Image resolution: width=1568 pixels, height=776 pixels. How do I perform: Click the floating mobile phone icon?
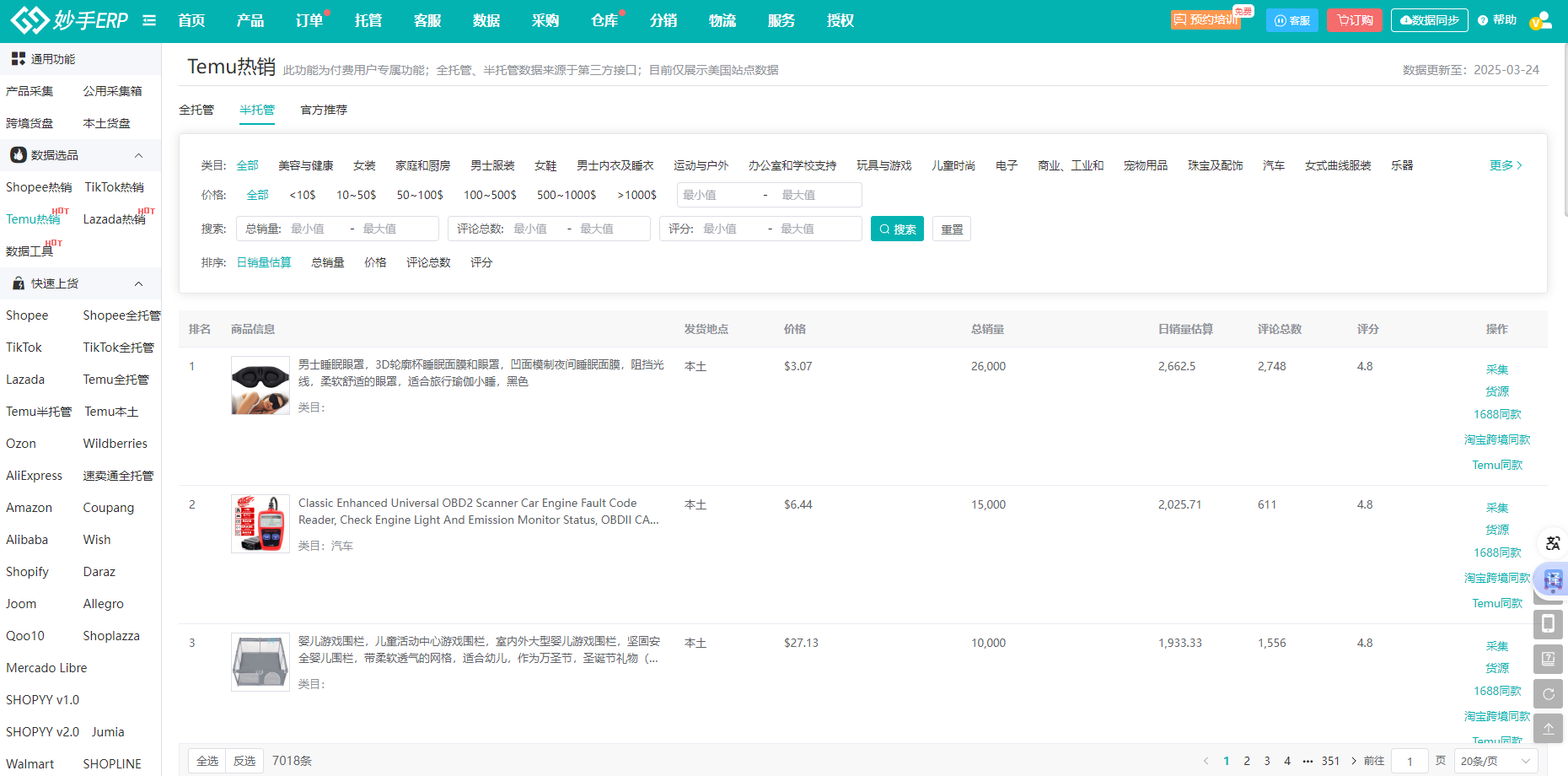point(1548,623)
